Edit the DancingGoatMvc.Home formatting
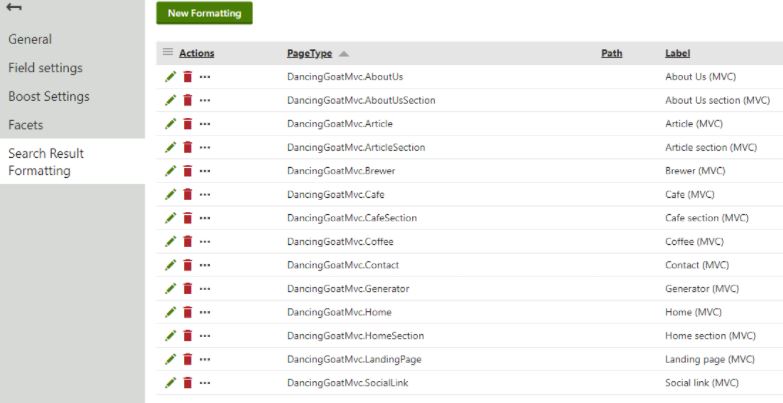The height and width of the screenshot is (403, 783). pos(171,312)
